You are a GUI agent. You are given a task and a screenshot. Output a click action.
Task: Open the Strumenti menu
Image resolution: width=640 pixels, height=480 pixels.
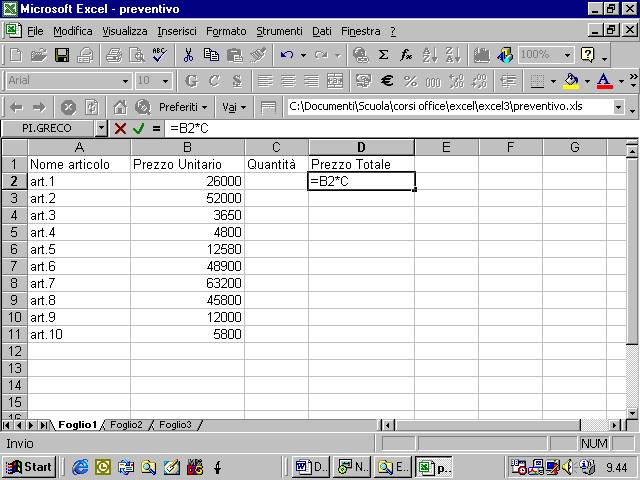(279, 31)
